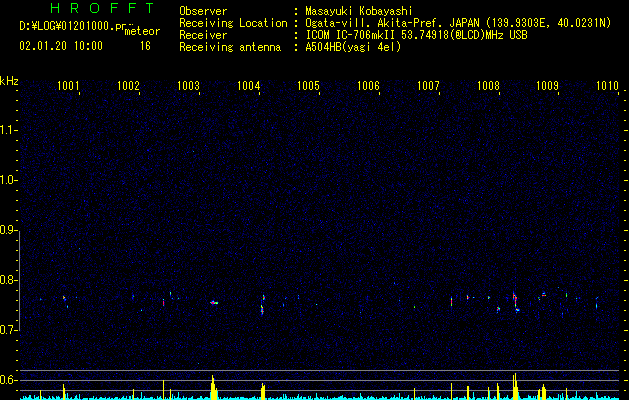Click the 1.1 frequency axis label
The height and width of the screenshot is (400, 629).
(8, 130)
